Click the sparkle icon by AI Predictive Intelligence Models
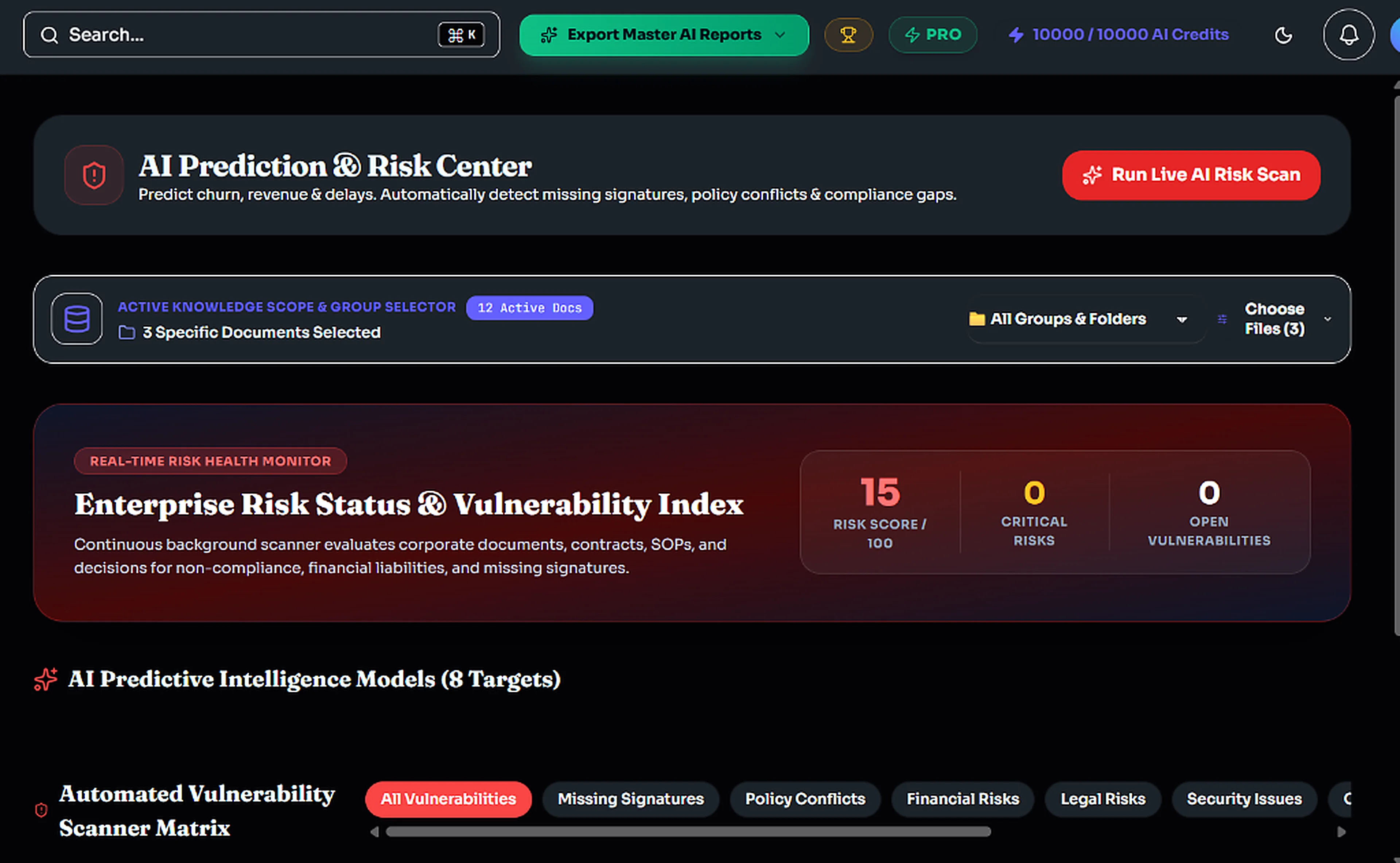This screenshot has height=863, width=1400. pyautogui.click(x=46, y=679)
